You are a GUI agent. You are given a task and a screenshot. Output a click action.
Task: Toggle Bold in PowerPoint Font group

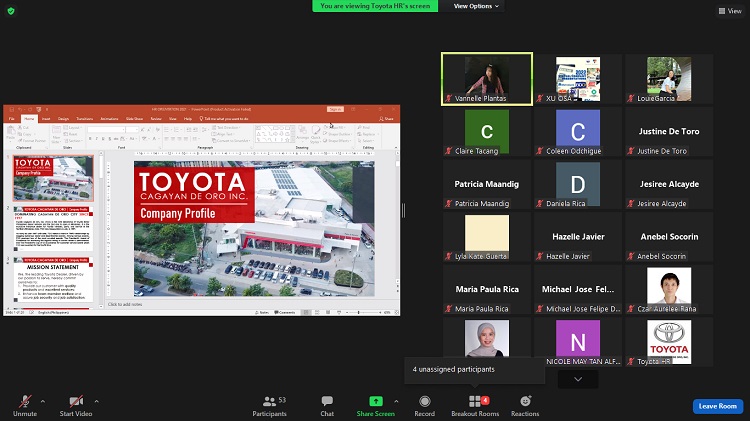click(x=90, y=139)
